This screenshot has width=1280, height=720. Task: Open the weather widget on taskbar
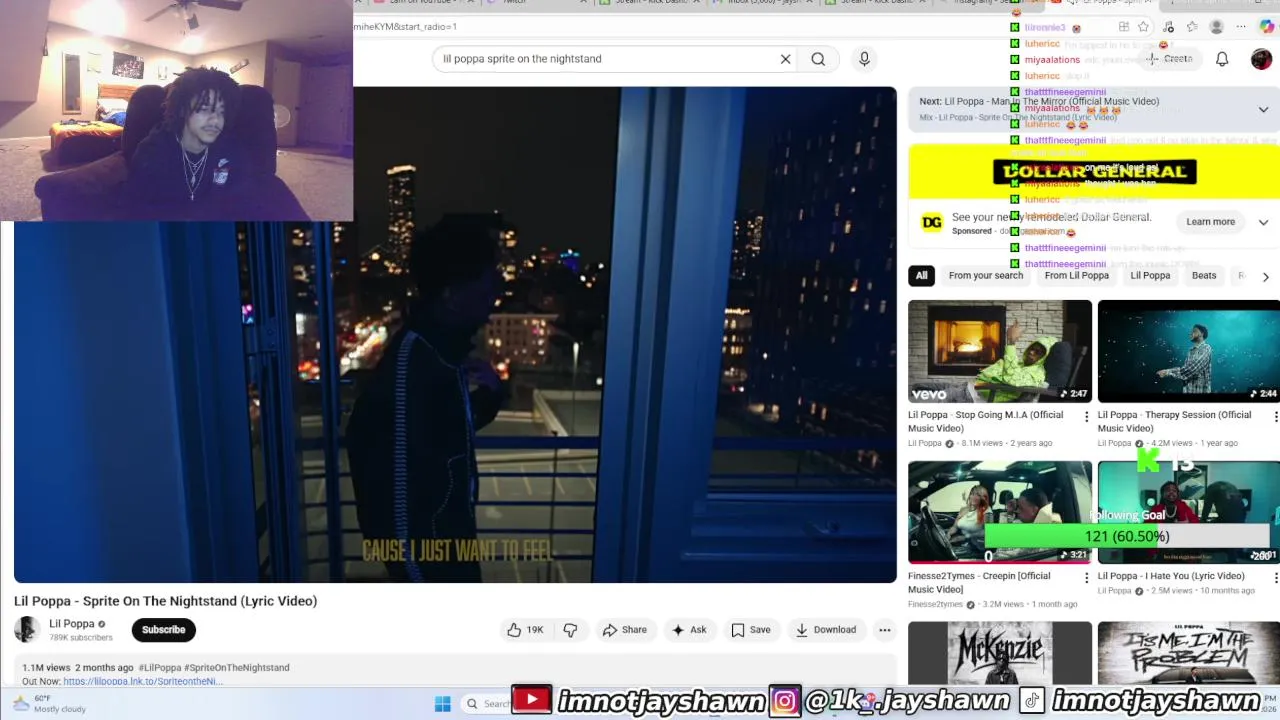pos(50,704)
